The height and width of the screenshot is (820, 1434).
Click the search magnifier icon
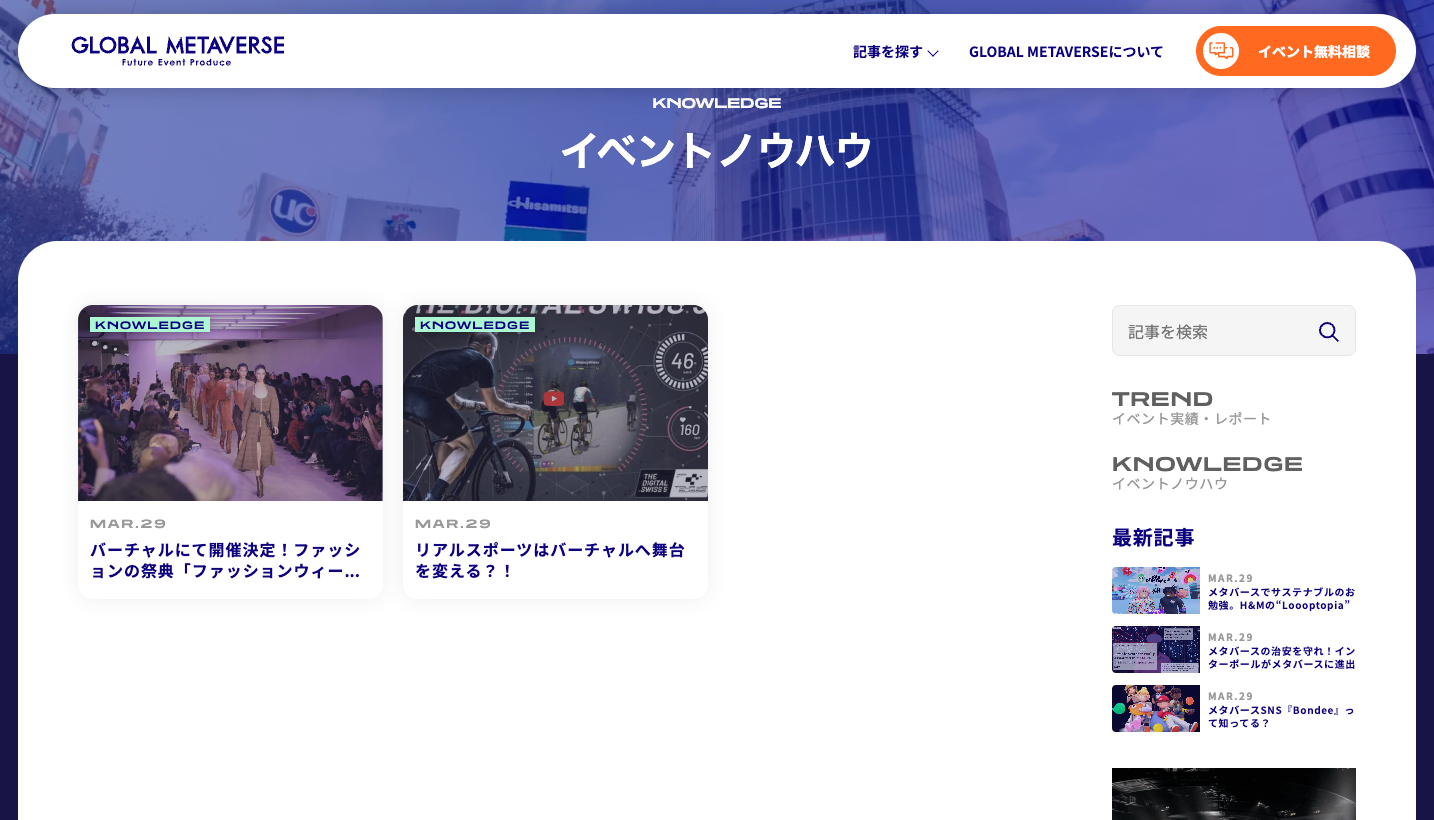click(x=1328, y=331)
